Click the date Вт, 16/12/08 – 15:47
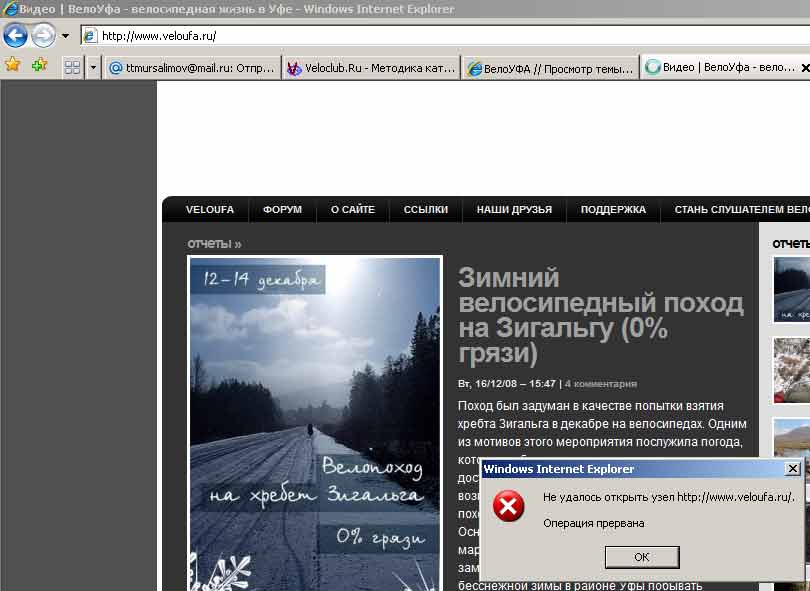The image size is (810, 591). click(506, 384)
